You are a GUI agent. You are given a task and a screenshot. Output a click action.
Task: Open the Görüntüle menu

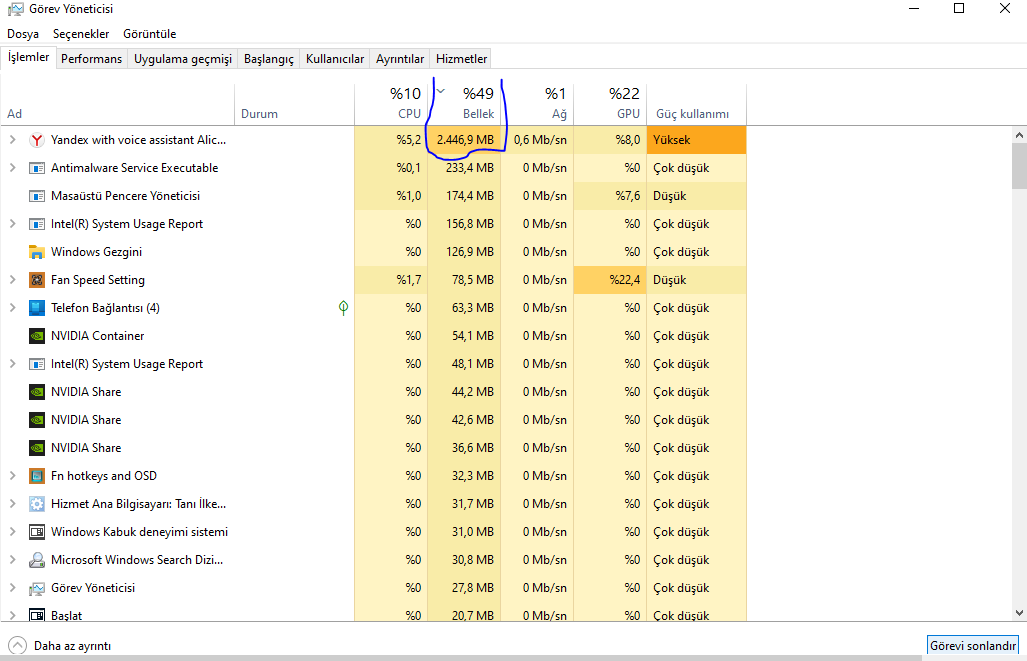click(149, 34)
